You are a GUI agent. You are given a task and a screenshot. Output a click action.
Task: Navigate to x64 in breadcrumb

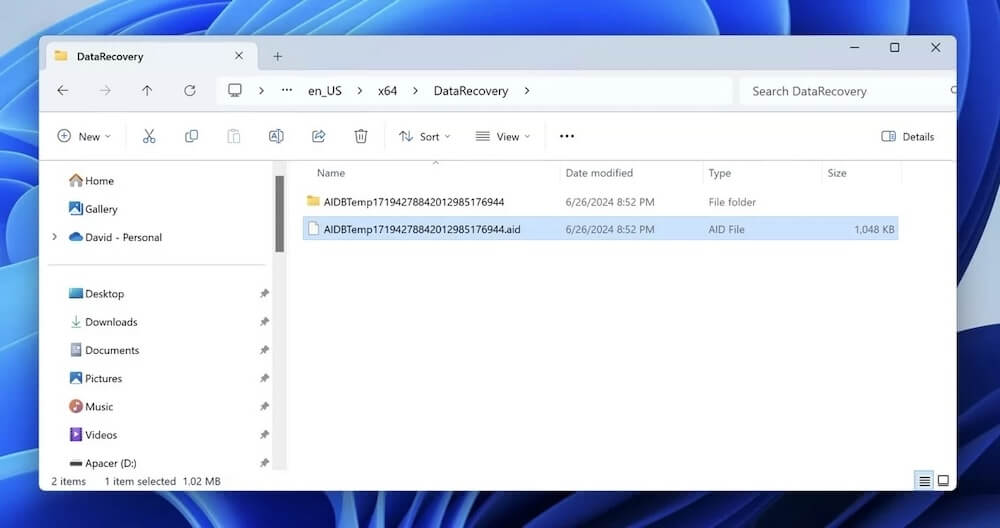point(387,91)
